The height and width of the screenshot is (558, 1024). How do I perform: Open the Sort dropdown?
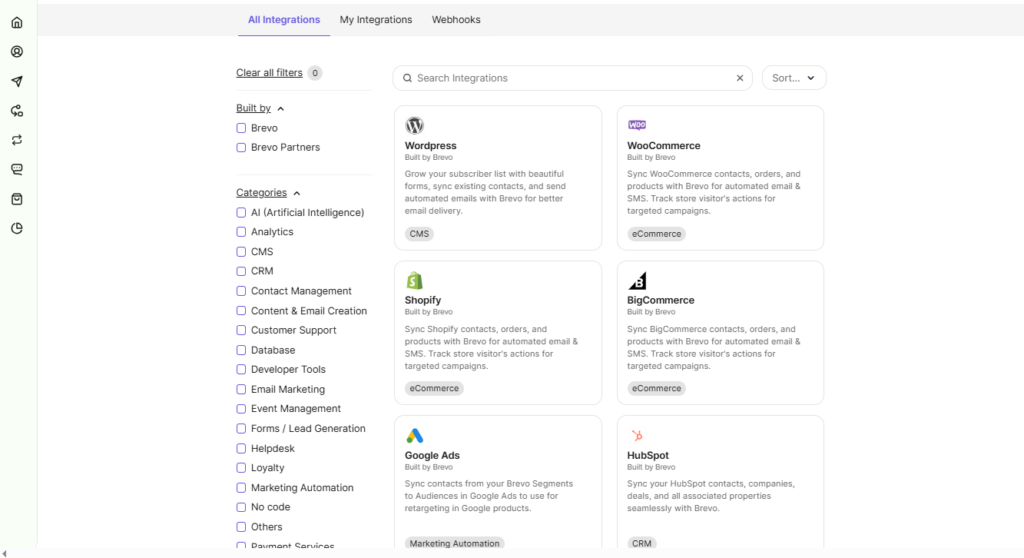(x=793, y=78)
